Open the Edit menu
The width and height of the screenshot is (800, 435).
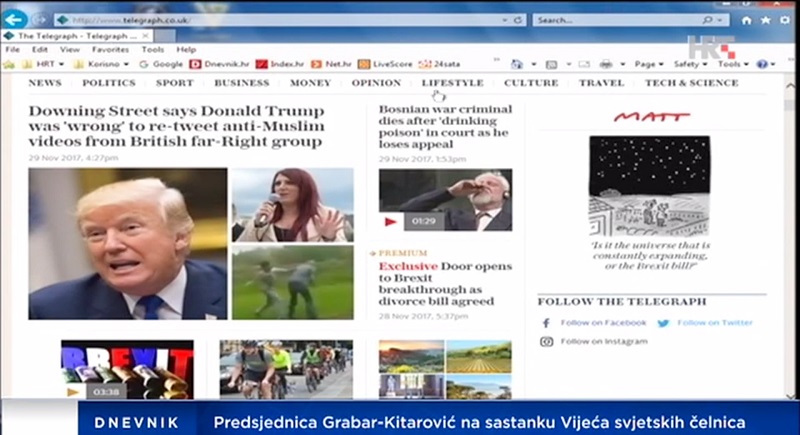(x=40, y=49)
